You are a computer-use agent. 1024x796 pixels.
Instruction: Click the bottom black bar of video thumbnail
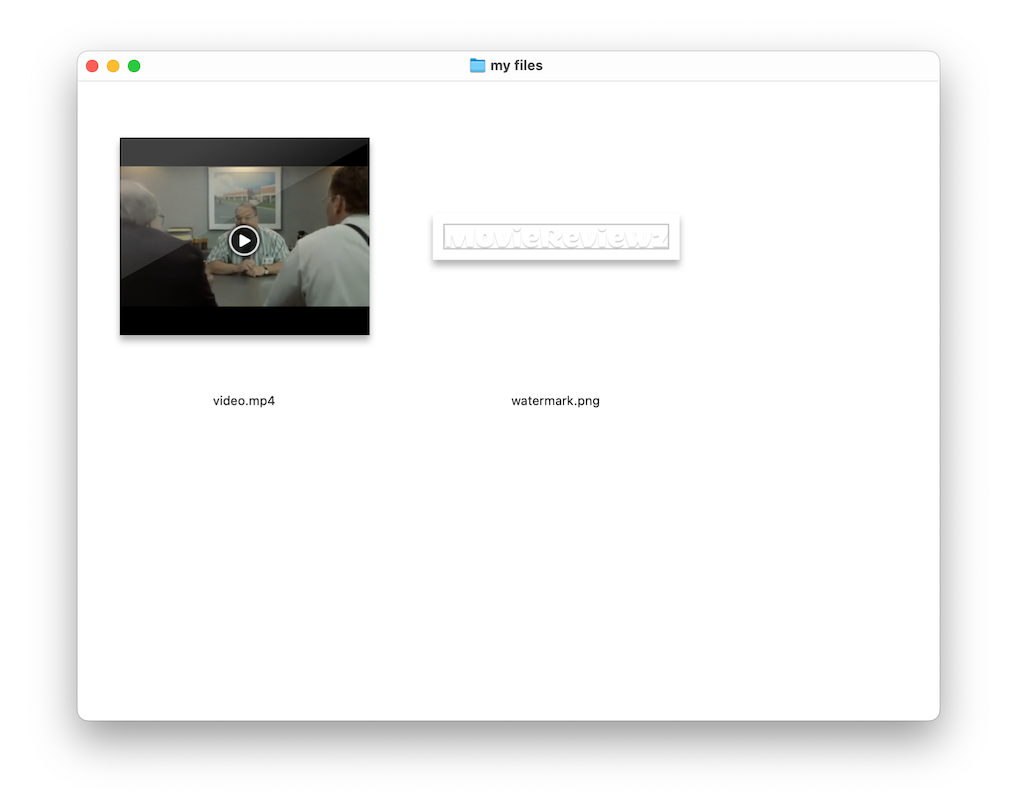click(x=244, y=321)
